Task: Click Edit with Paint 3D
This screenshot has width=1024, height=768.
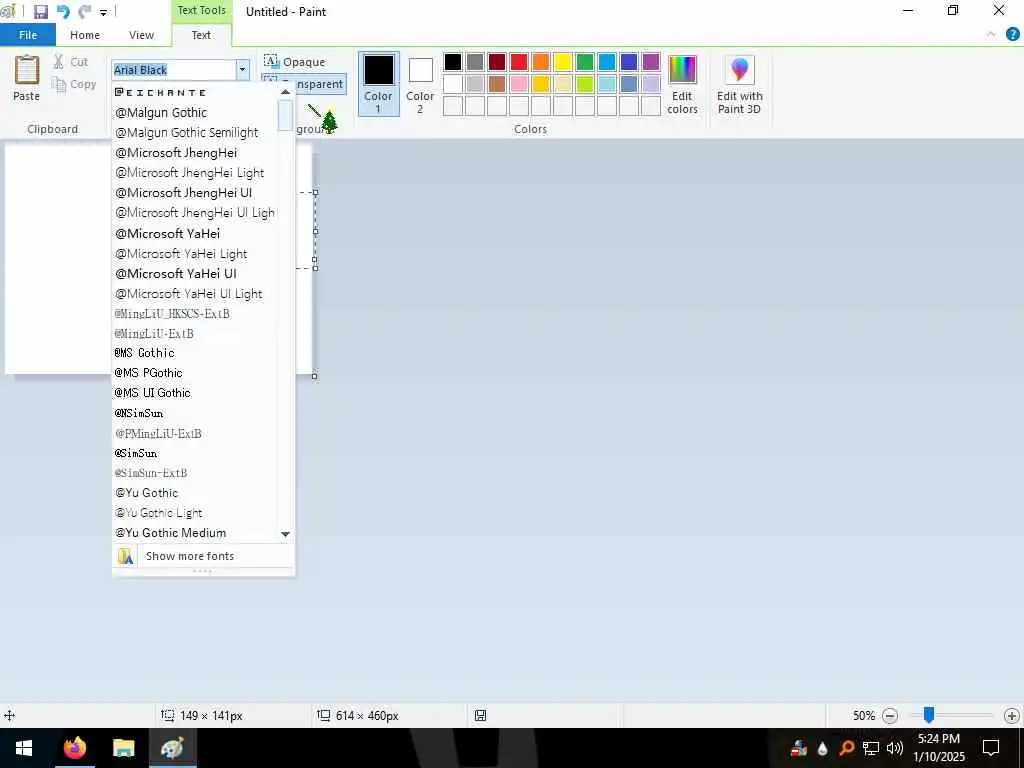Action: coord(739,84)
